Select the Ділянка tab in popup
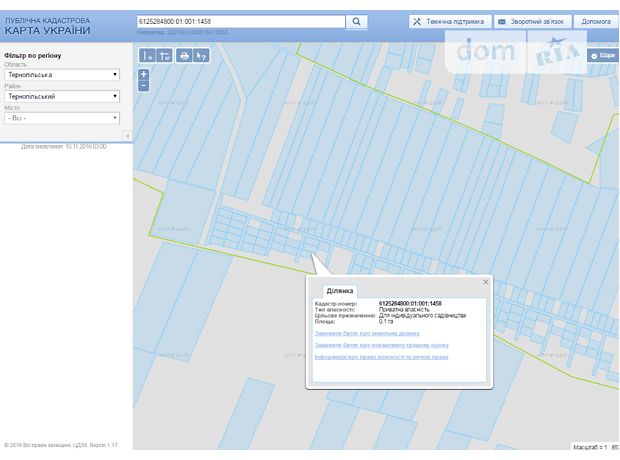Viewport: 620px width, 460px height. [340, 291]
